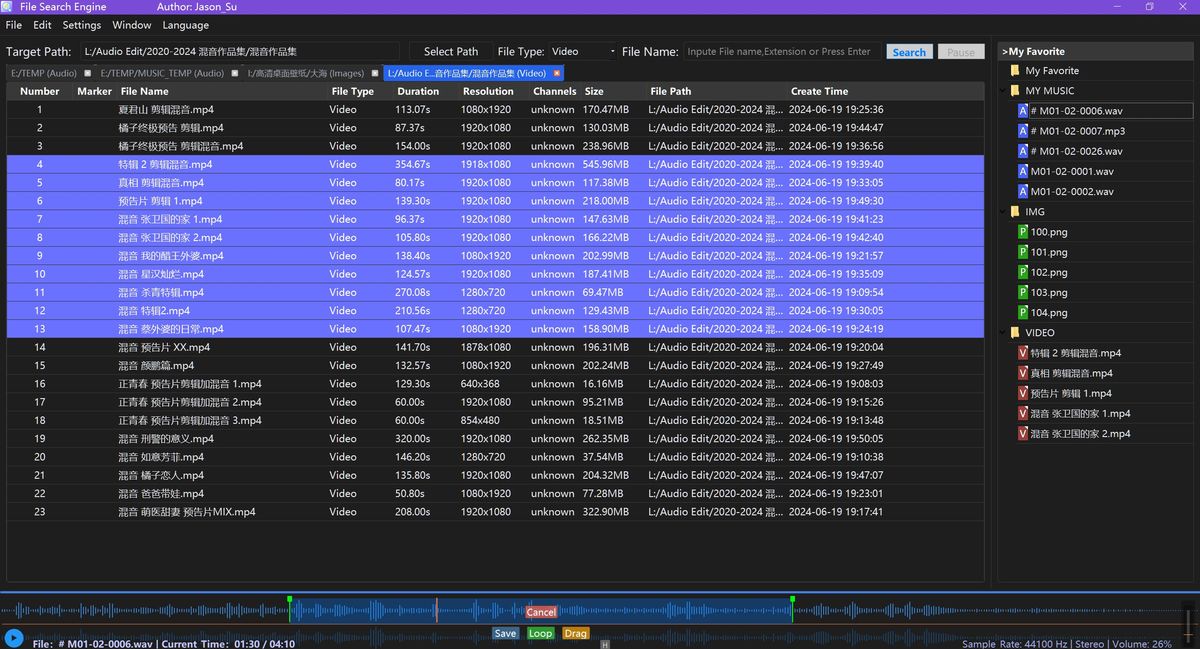Viewport: 1200px width, 649px height.
Task: Switch to the 混音作品集 (Video) tab
Action: [x=468, y=72]
